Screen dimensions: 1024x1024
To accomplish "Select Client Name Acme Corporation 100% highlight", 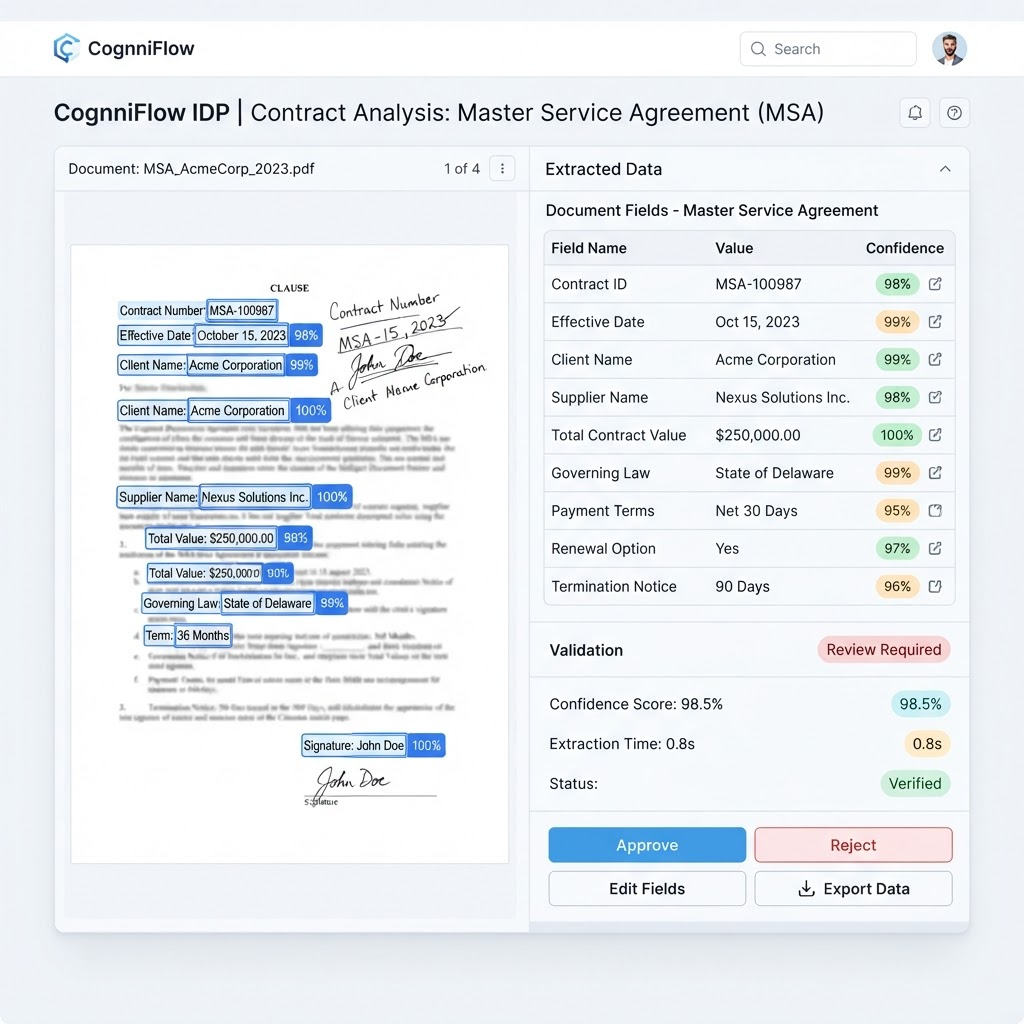I will pos(224,411).
